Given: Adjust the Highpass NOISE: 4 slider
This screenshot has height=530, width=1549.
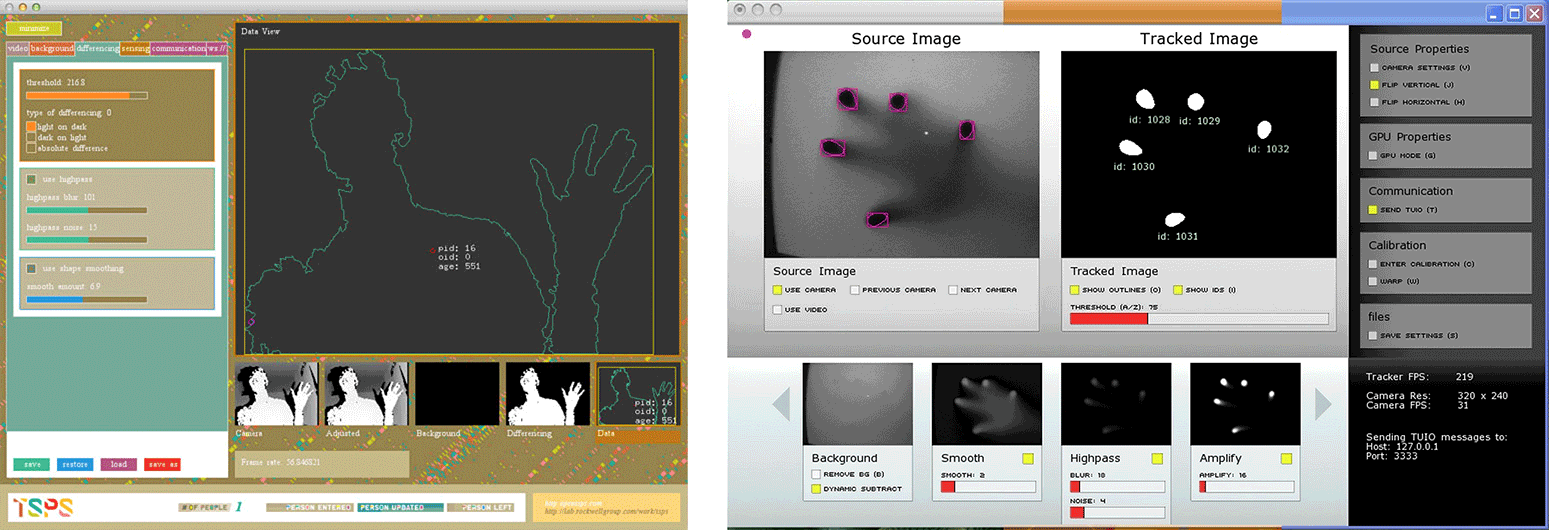Looking at the screenshot, I should pos(1117,512).
